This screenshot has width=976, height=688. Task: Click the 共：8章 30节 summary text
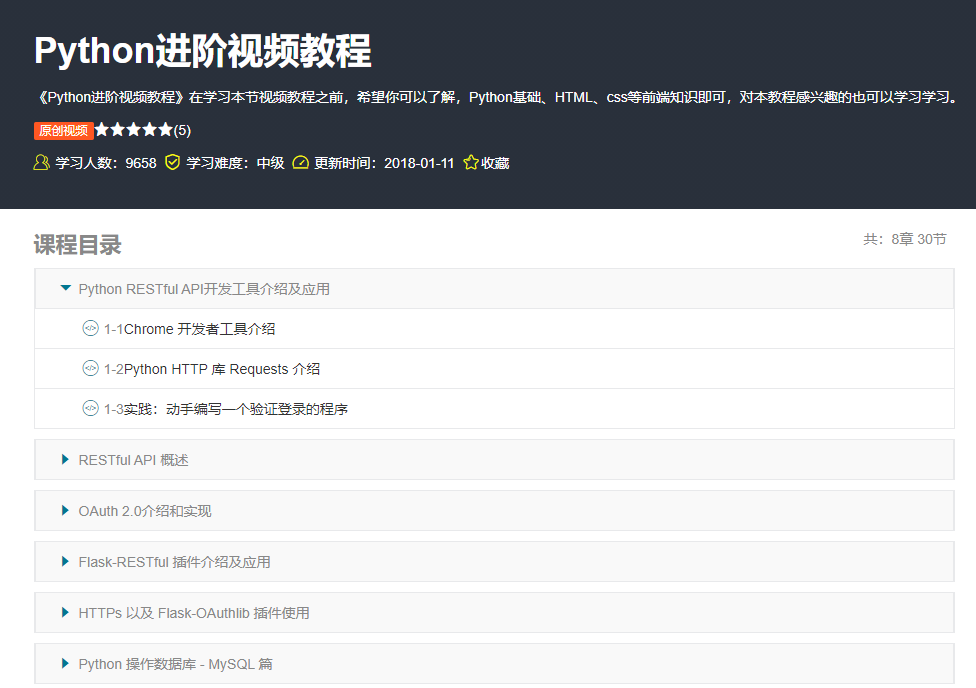point(904,239)
